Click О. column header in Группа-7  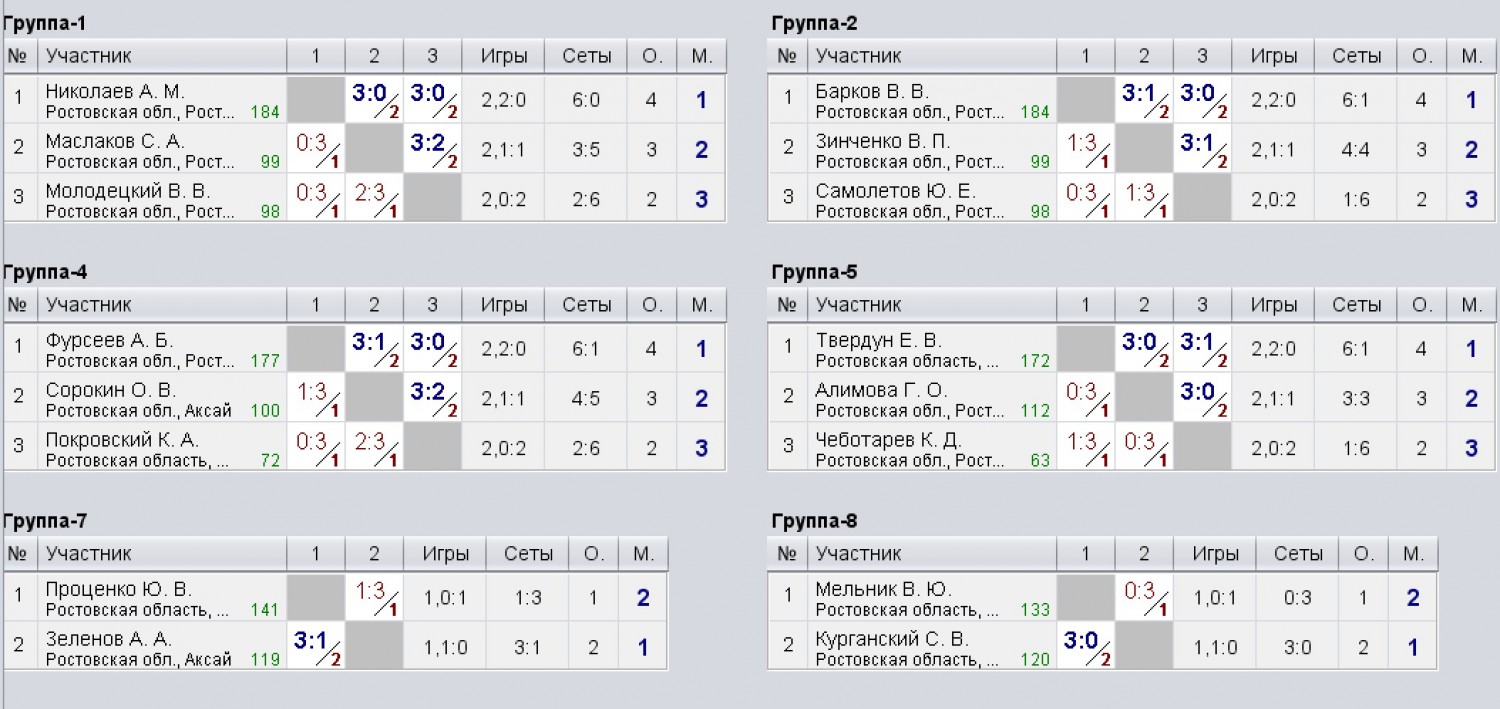pyautogui.click(x=594, y=554)
